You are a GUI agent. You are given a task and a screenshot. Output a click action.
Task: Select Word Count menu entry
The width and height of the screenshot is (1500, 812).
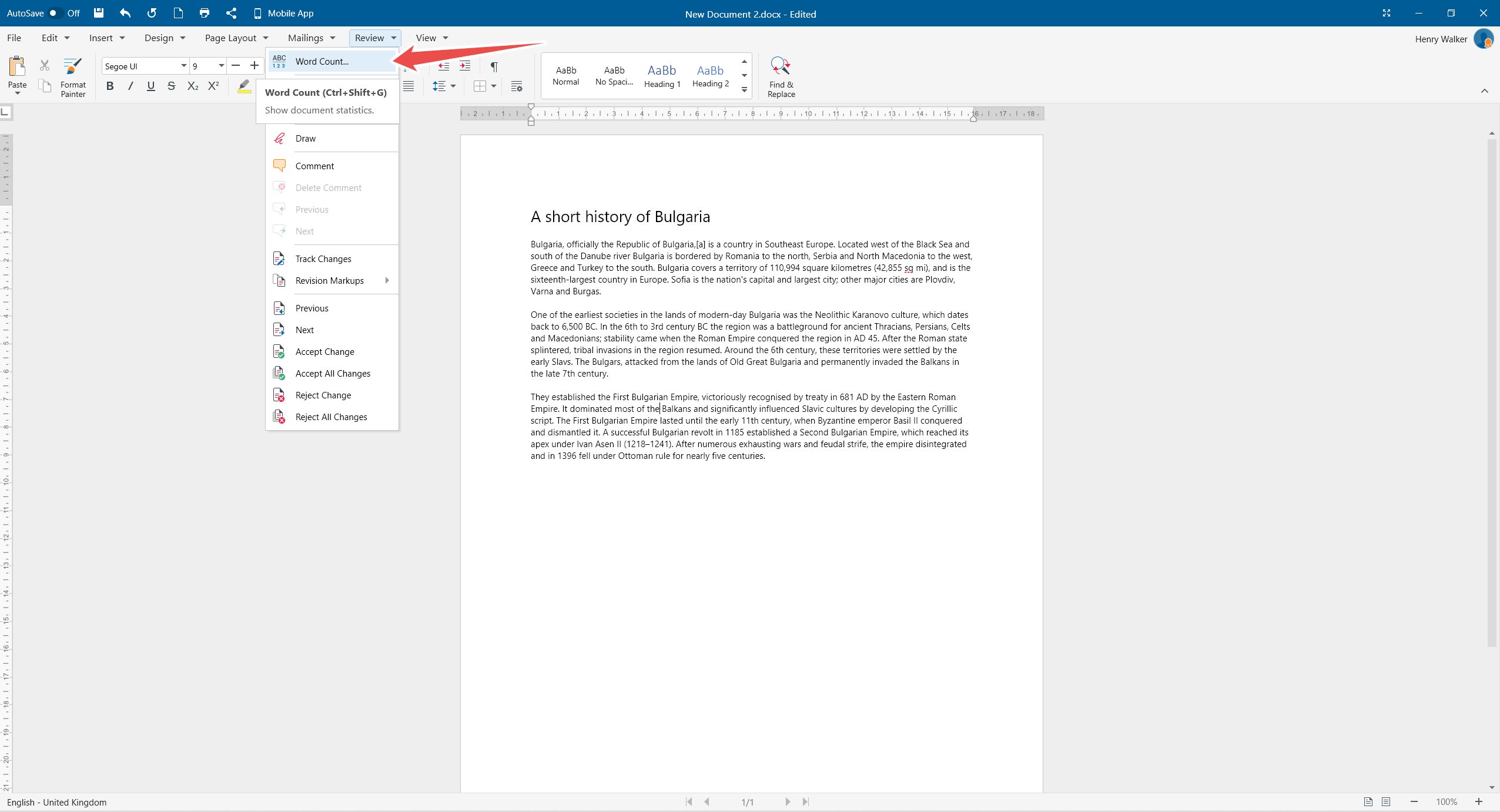click(x=322, y=62)
